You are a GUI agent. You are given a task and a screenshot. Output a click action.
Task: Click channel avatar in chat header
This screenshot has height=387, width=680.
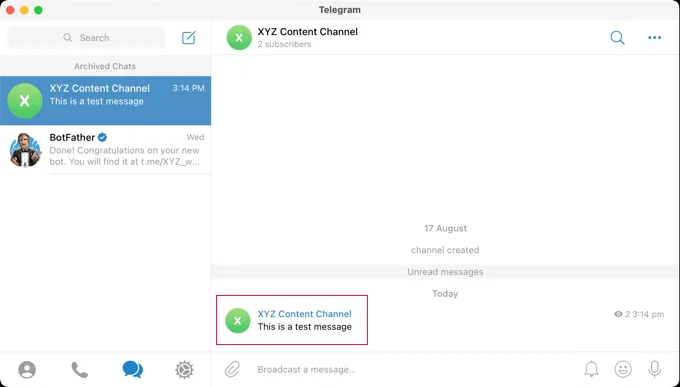click(239, 38)
